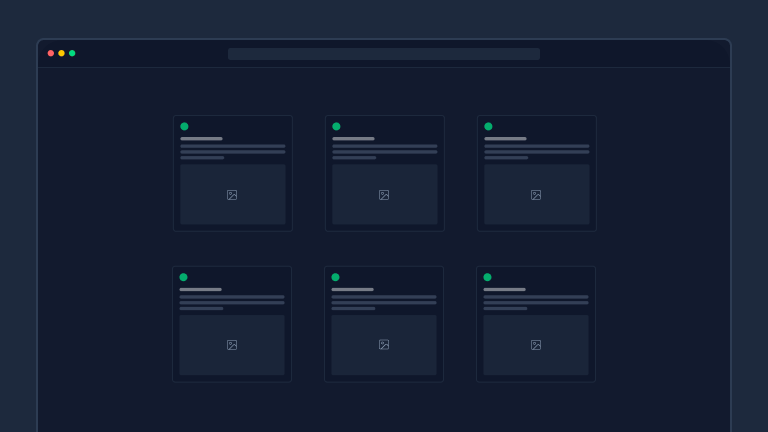768x432 pixels.
Task: Select the title line of the bottom-right card
Action: click(504, 289)
